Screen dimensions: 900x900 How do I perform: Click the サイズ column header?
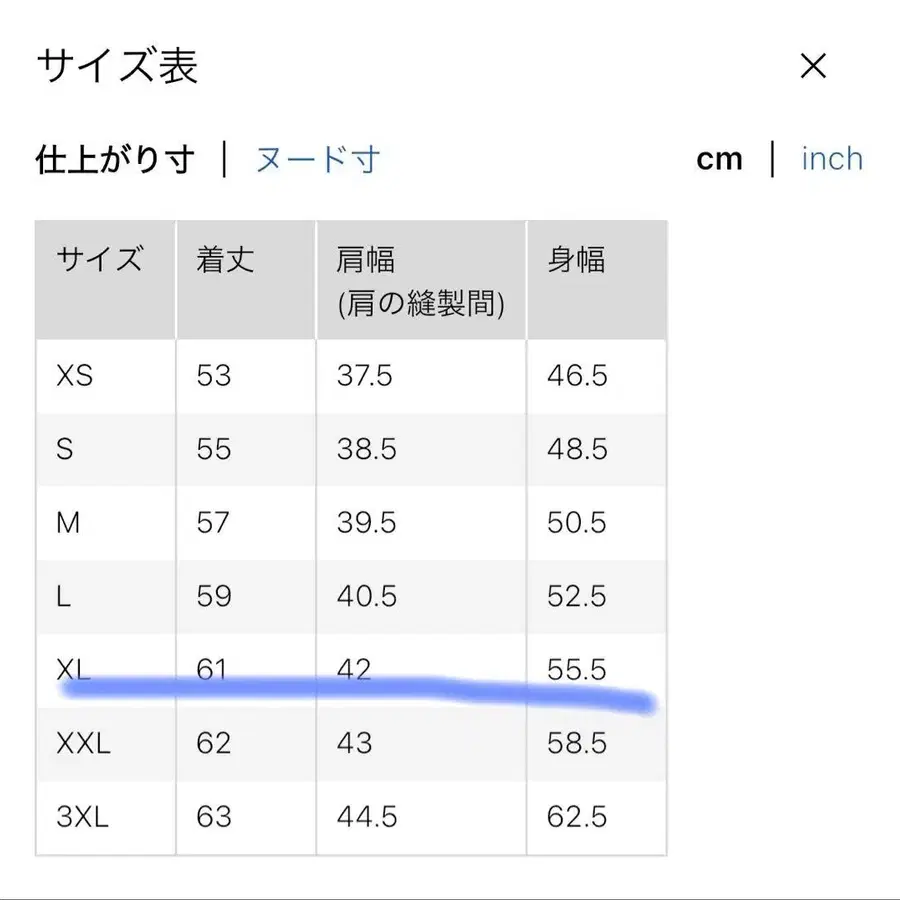pyautogui.click(x=101, y=260)
